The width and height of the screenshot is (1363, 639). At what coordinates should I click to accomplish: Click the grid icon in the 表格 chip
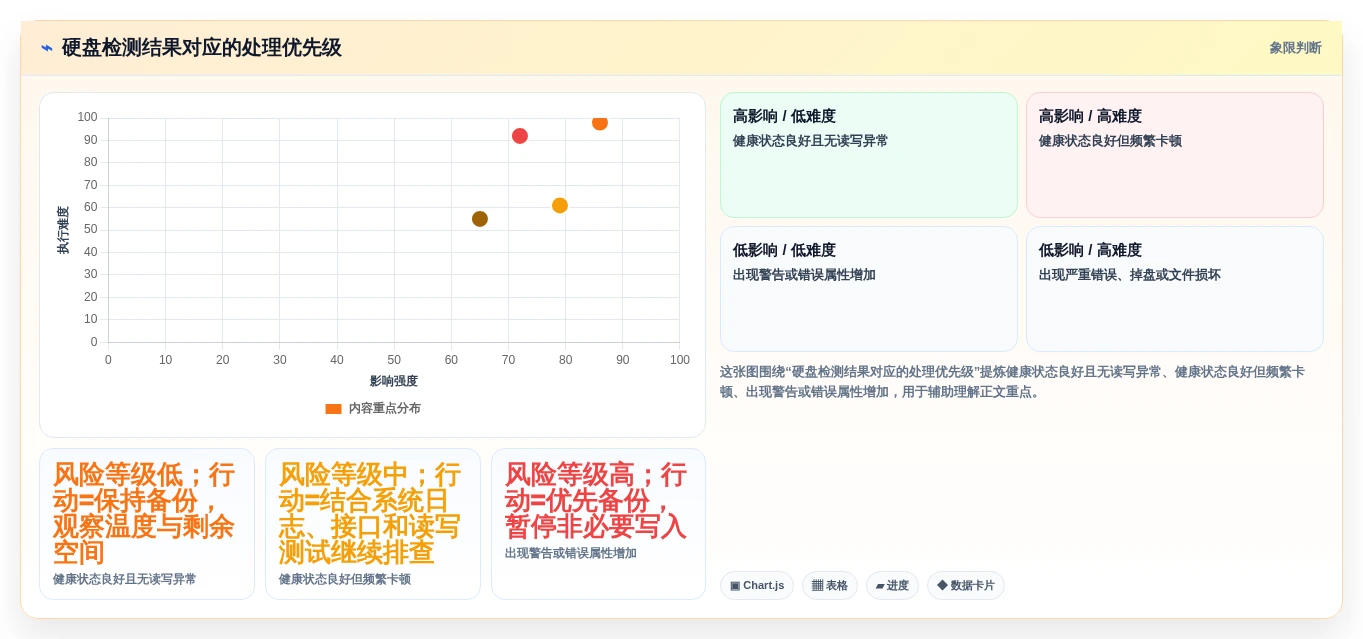point(817,585)
